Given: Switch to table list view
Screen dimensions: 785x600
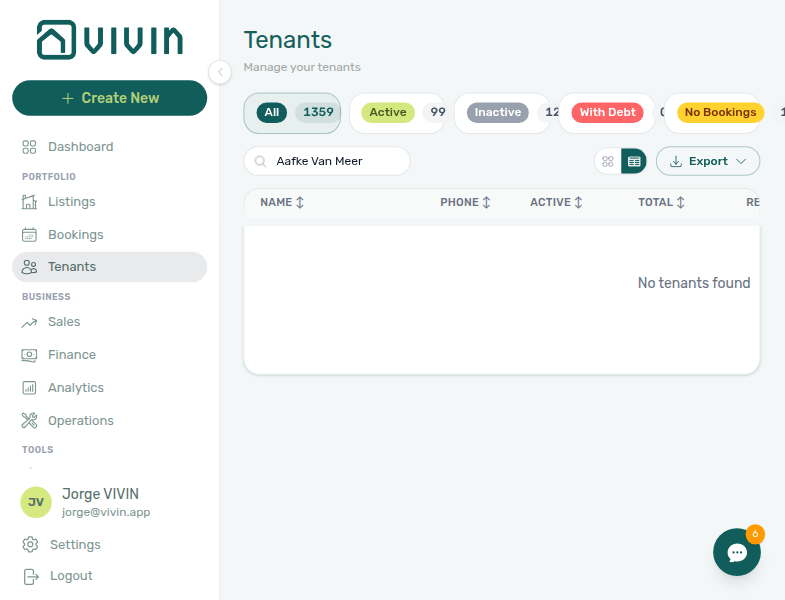Looking at the screenshot, I should point(634,161).
